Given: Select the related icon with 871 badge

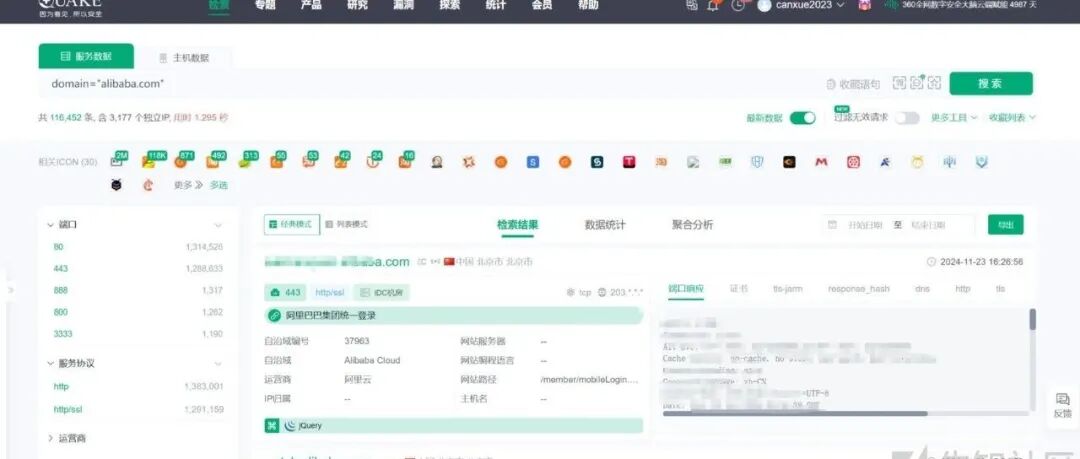Looking at the screenshot, I should point(180,162).
